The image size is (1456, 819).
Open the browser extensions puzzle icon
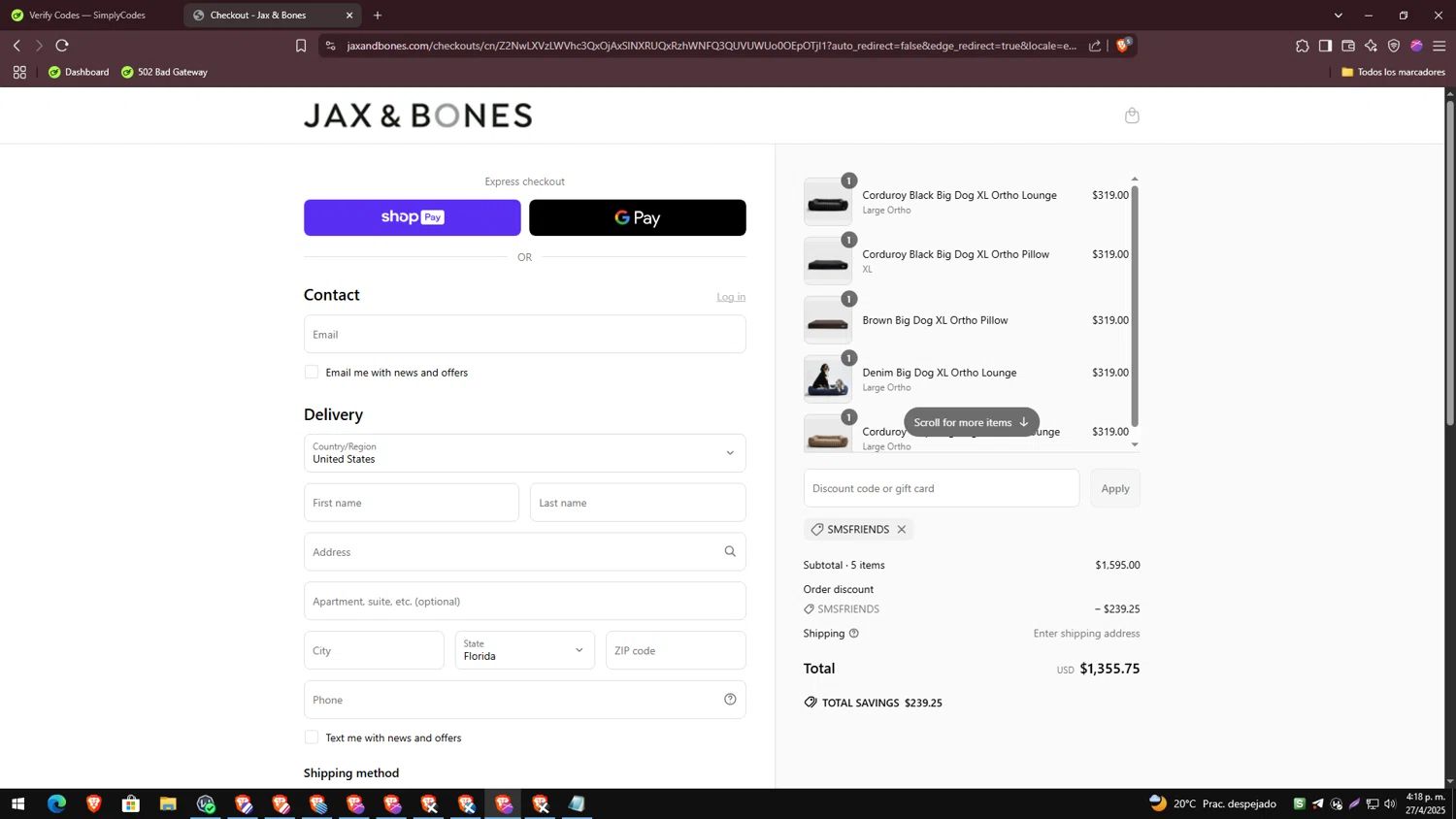1303,46
